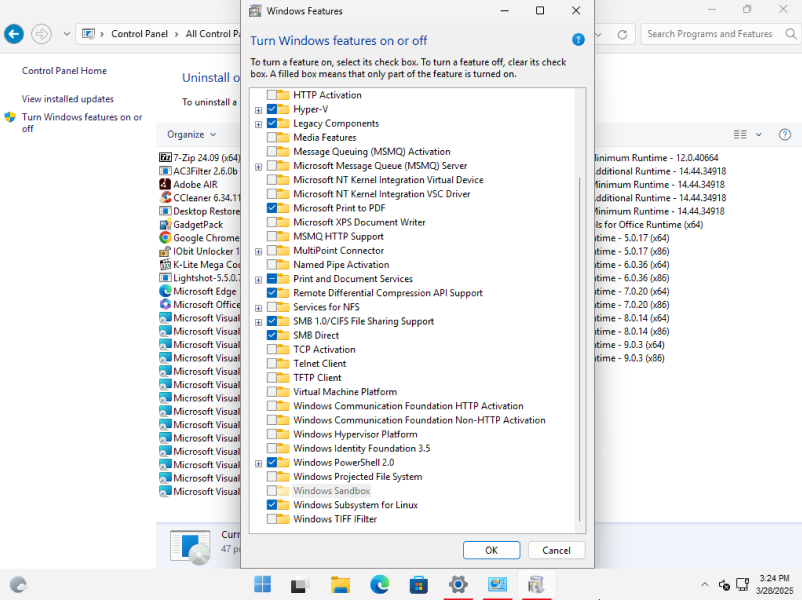
Task: Open View installed updates link
Action: click(68, 99)
